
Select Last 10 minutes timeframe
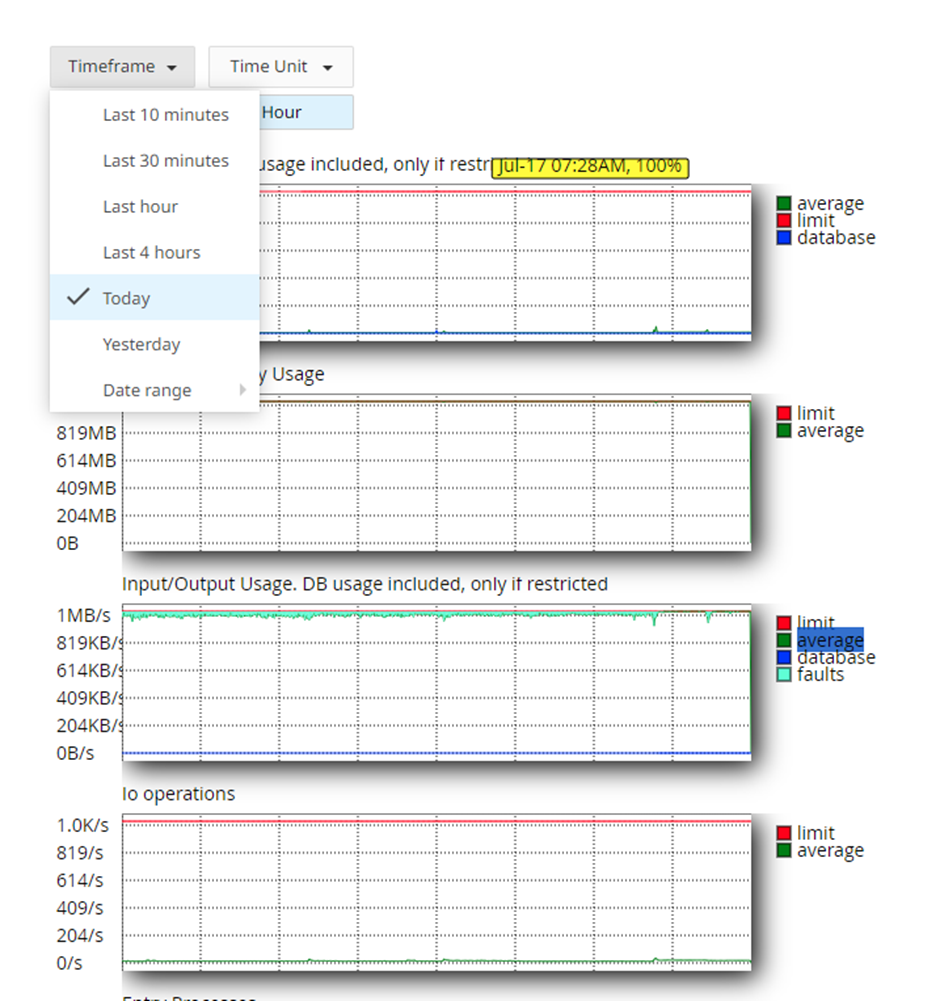165,115
